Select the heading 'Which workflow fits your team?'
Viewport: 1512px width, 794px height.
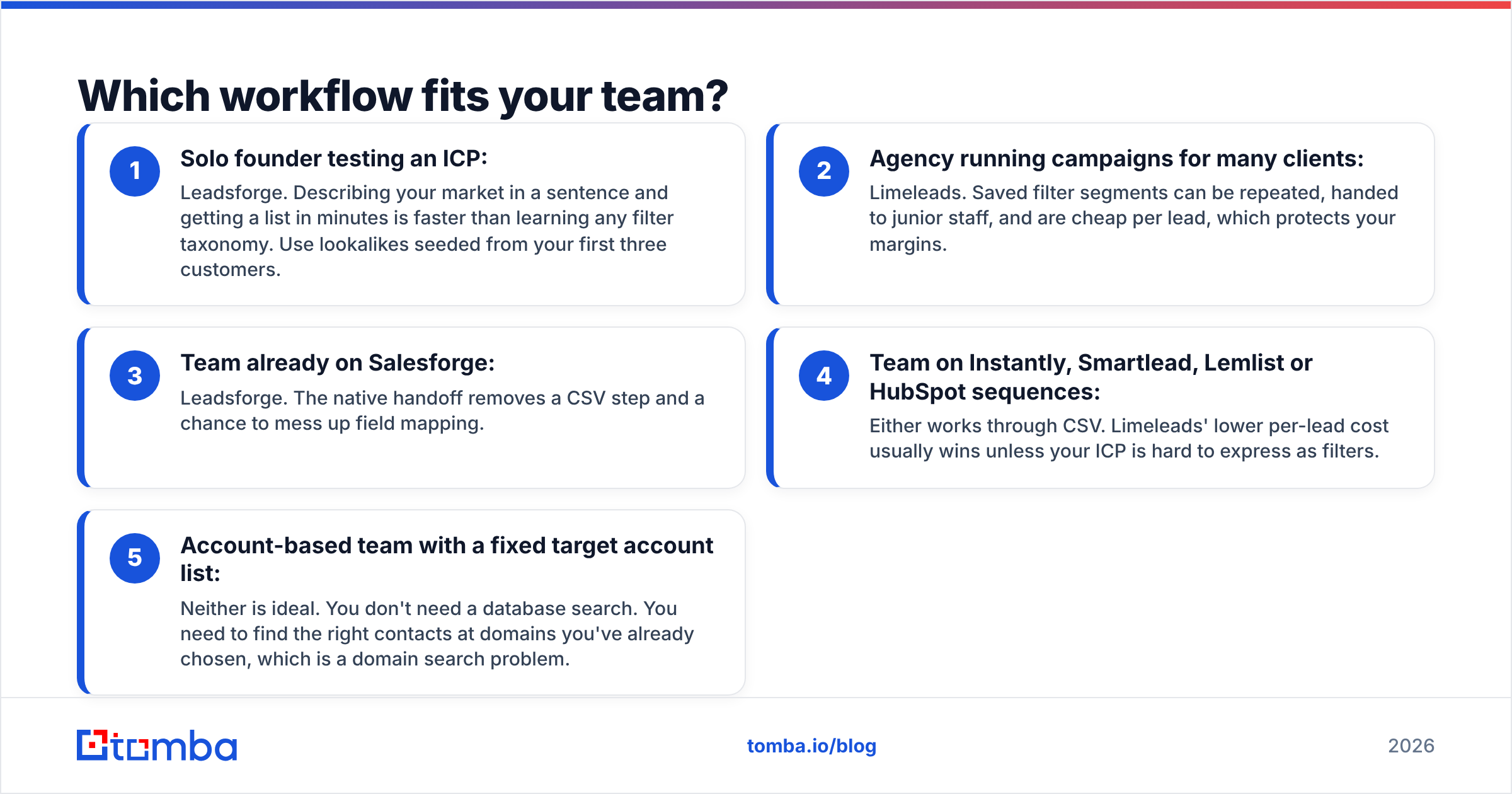[403, 96]
